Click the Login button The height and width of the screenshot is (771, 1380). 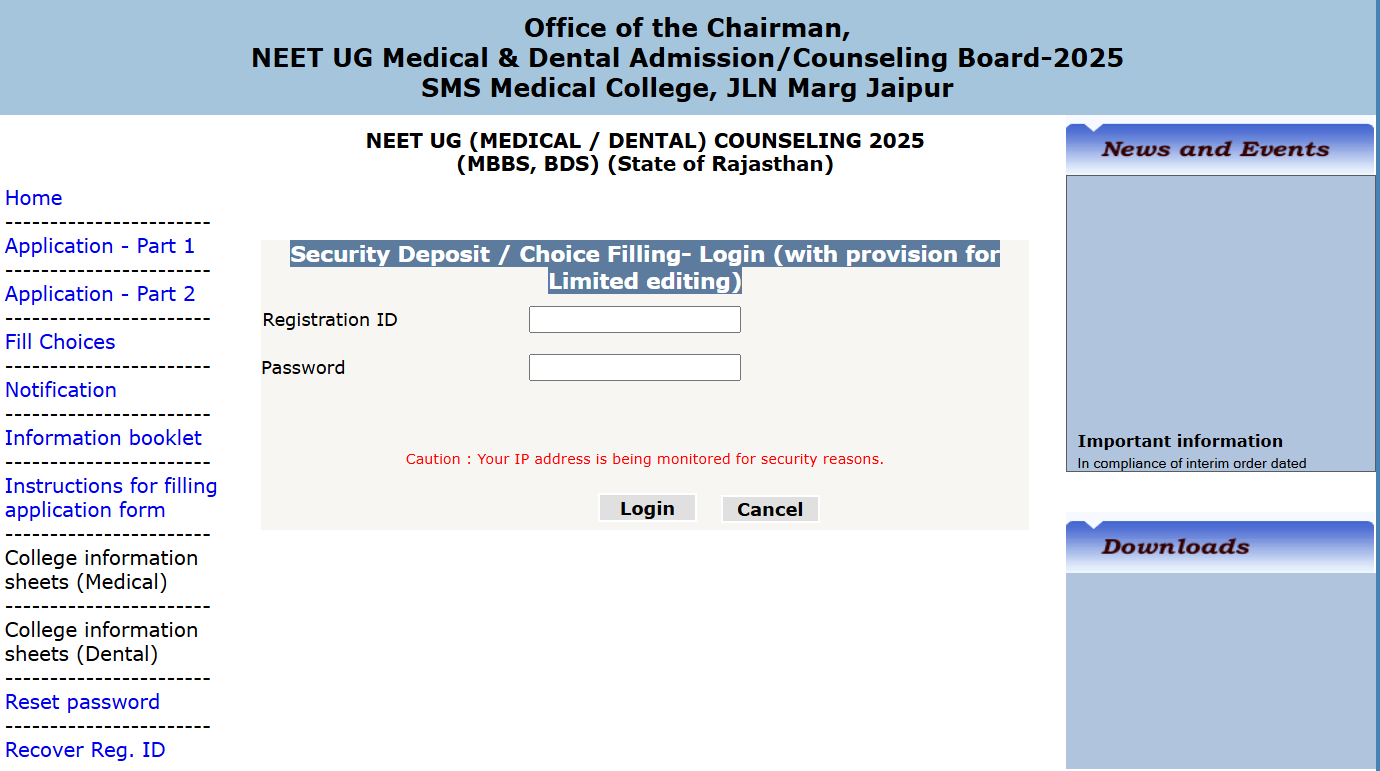point(647,507)
